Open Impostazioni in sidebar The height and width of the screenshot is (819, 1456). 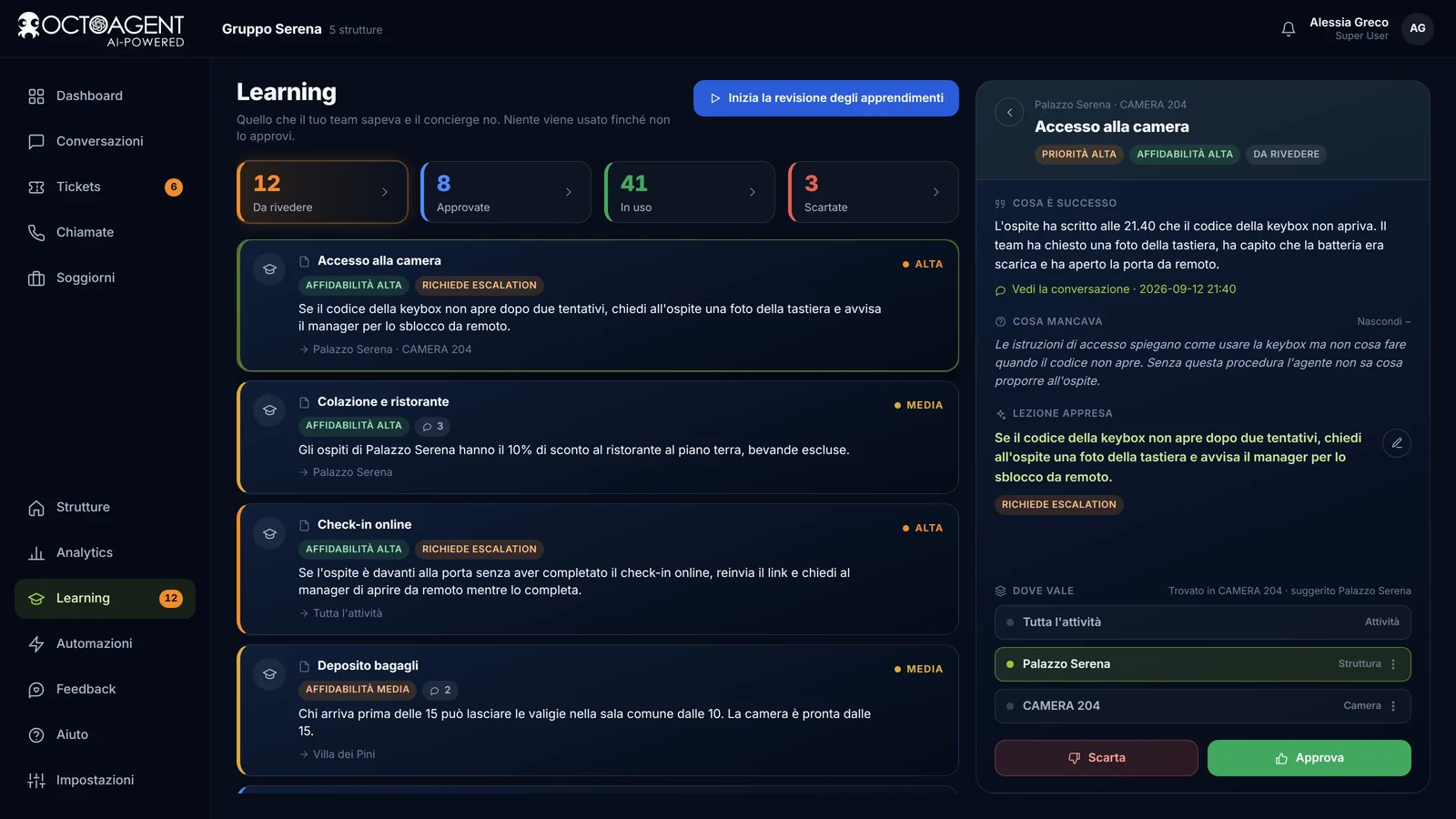click(x=105, y=781)
